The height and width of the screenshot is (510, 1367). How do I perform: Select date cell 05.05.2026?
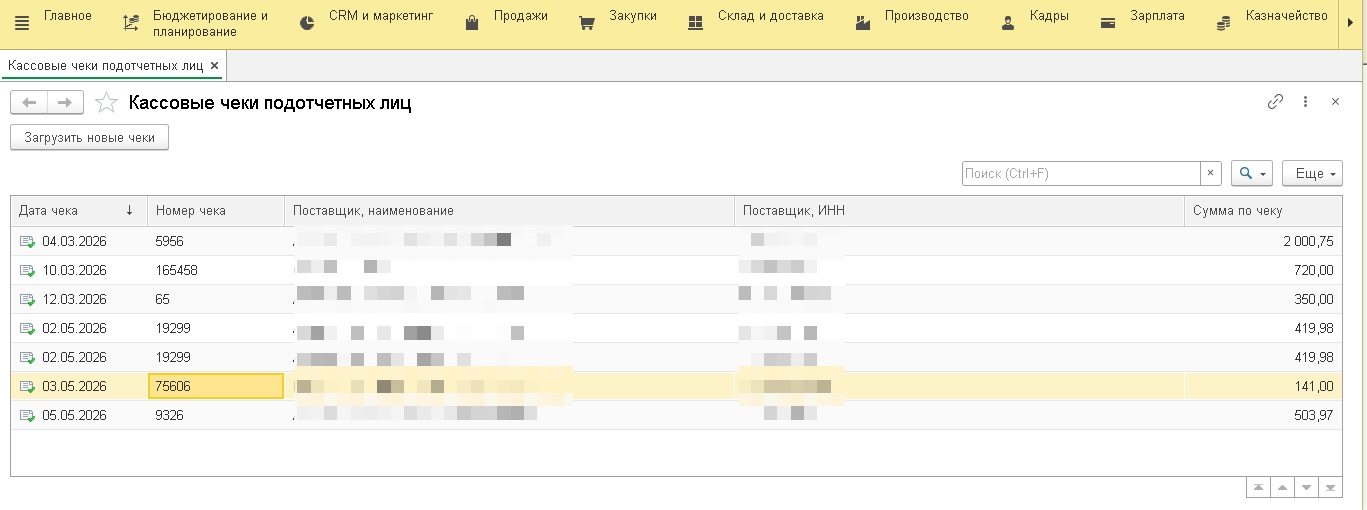pyautogui.click(x=74, y=415)
